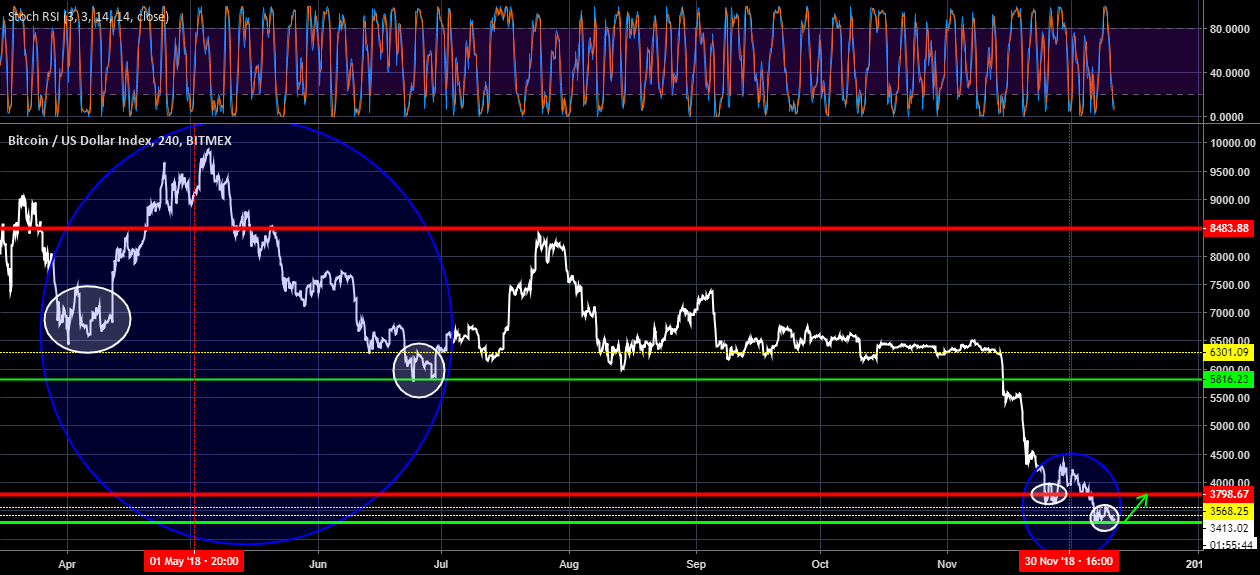Select the 01 May '18 20:00 date marker
The image size is (1260, 575).
195,562
